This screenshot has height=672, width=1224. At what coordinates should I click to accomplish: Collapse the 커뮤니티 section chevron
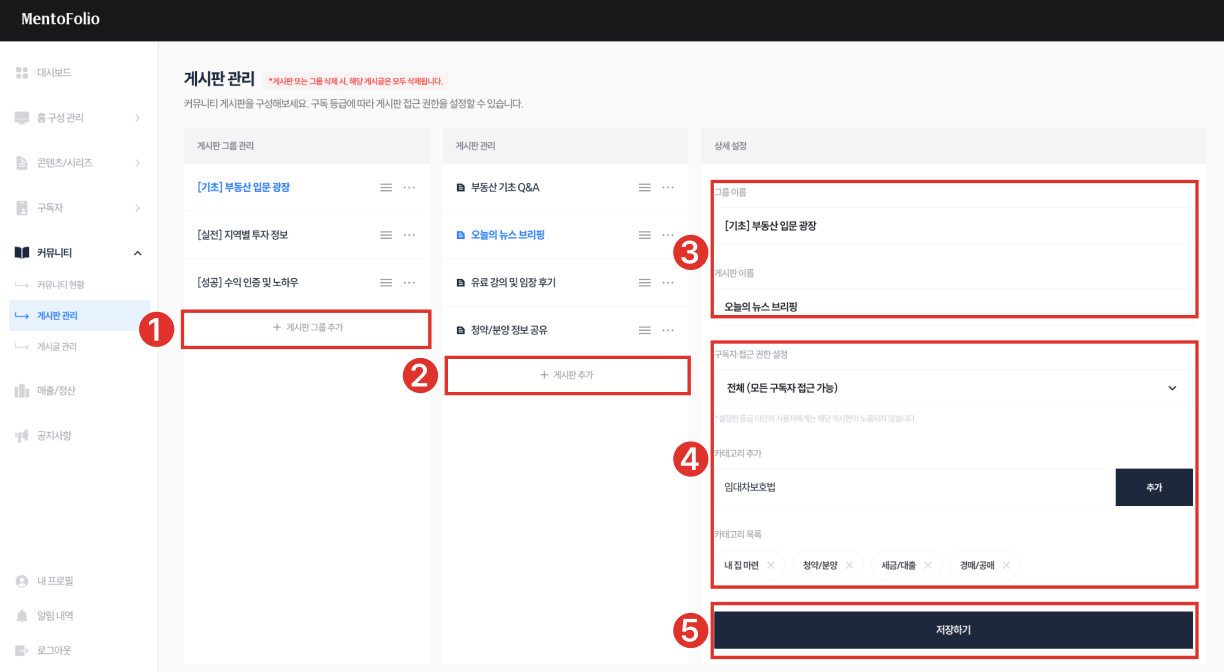coord(137,252)
